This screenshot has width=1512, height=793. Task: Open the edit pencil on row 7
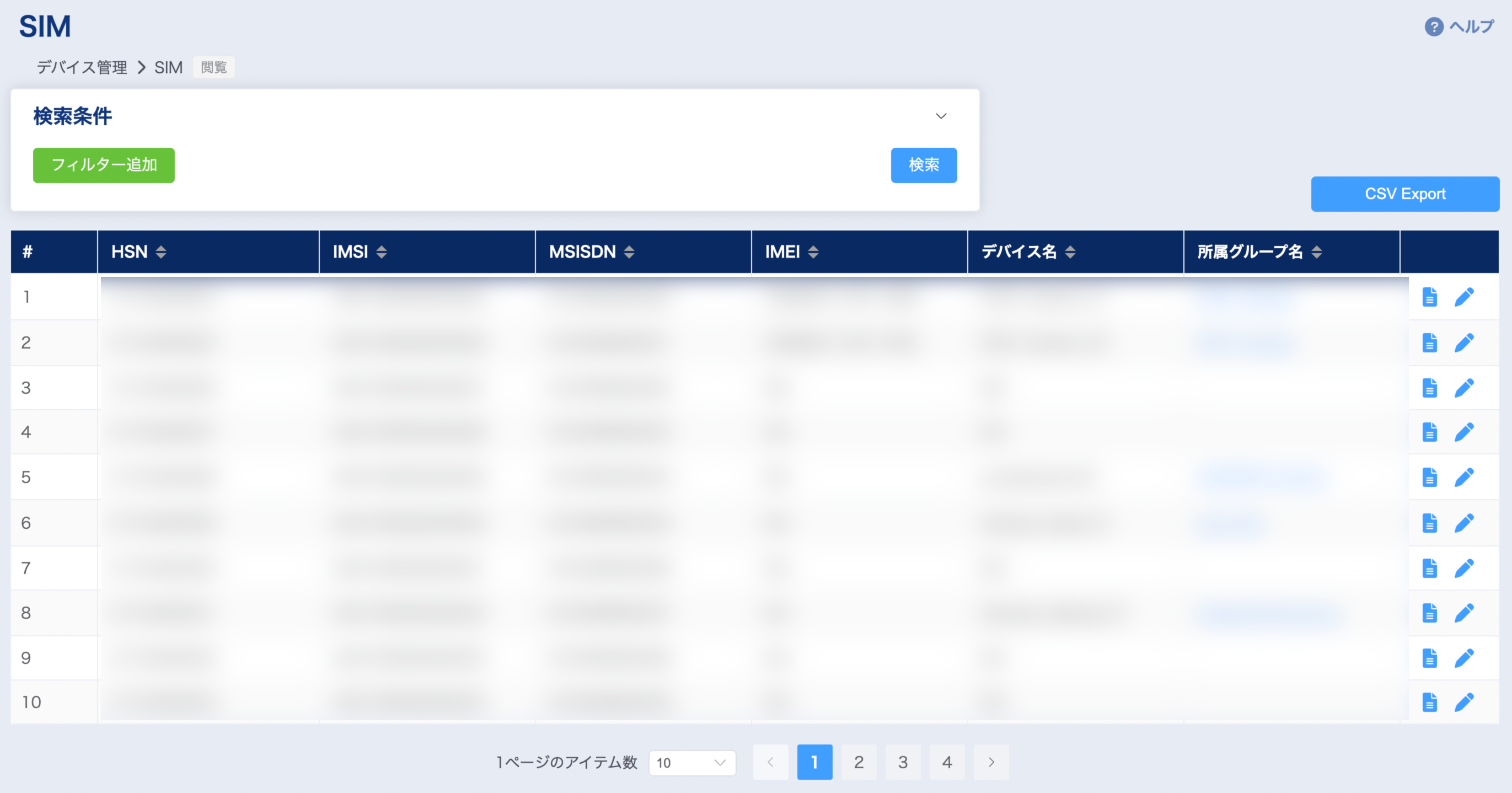coord(1465,567)
